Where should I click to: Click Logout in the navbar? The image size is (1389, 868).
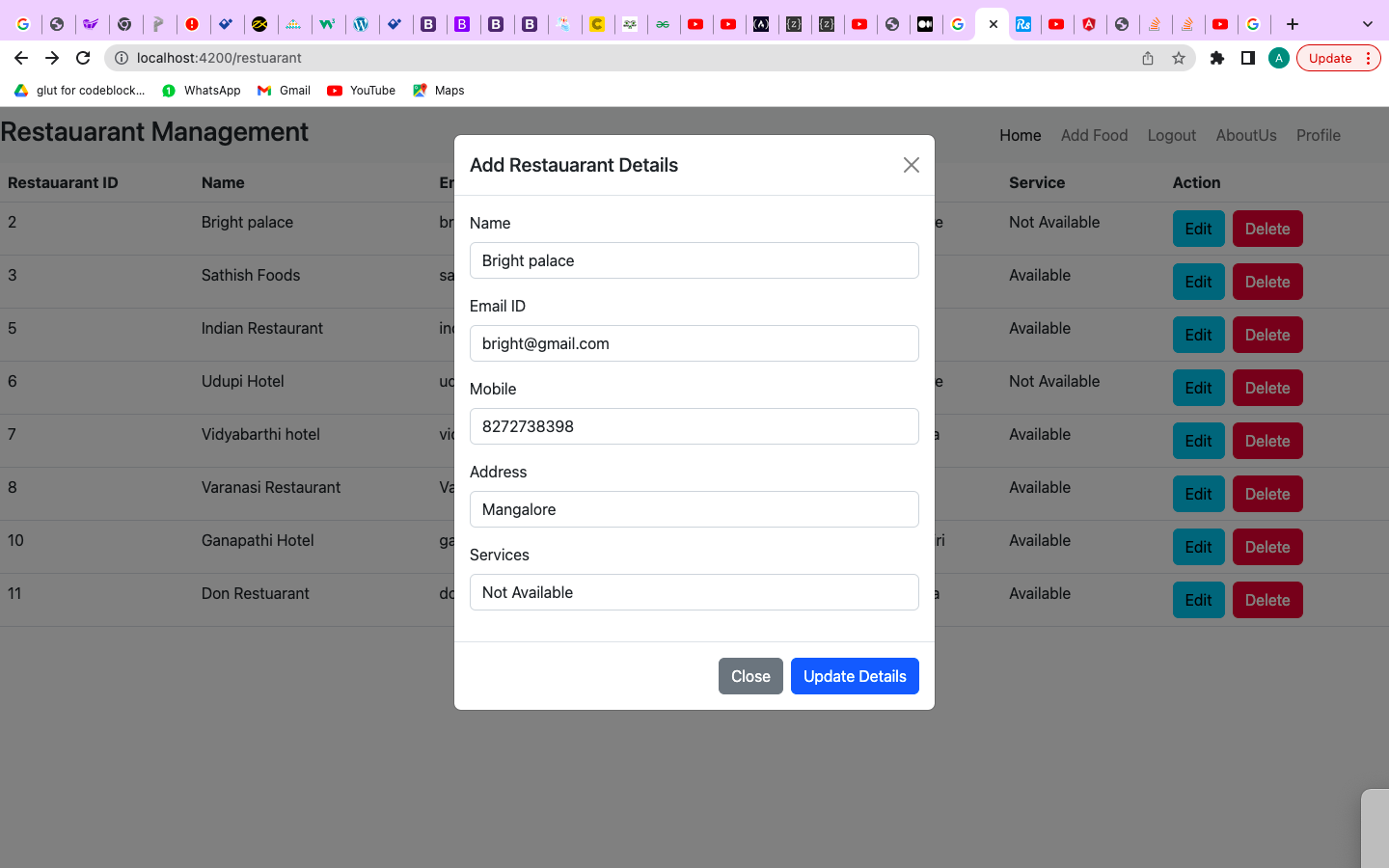click(1172, 135)
